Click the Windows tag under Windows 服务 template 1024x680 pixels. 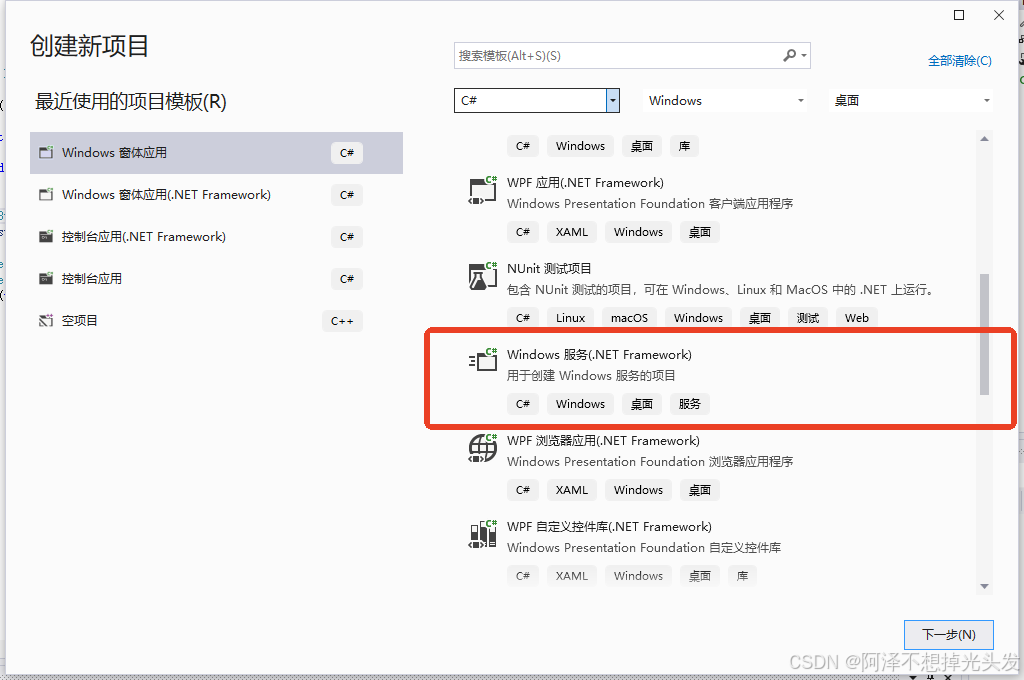[x=580, y=404]
